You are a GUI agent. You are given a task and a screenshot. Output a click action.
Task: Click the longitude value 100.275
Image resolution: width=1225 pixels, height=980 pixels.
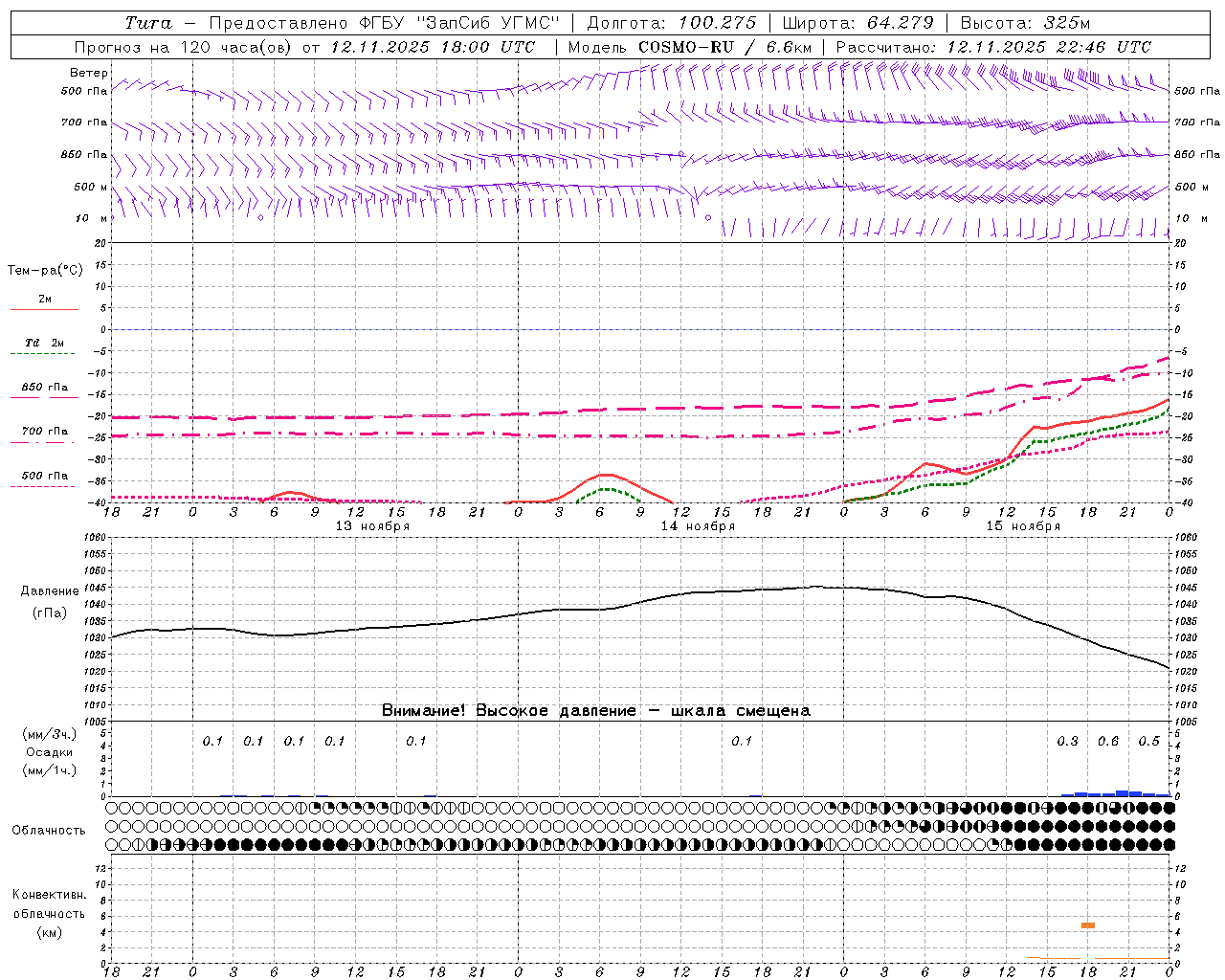pos(717,23)
